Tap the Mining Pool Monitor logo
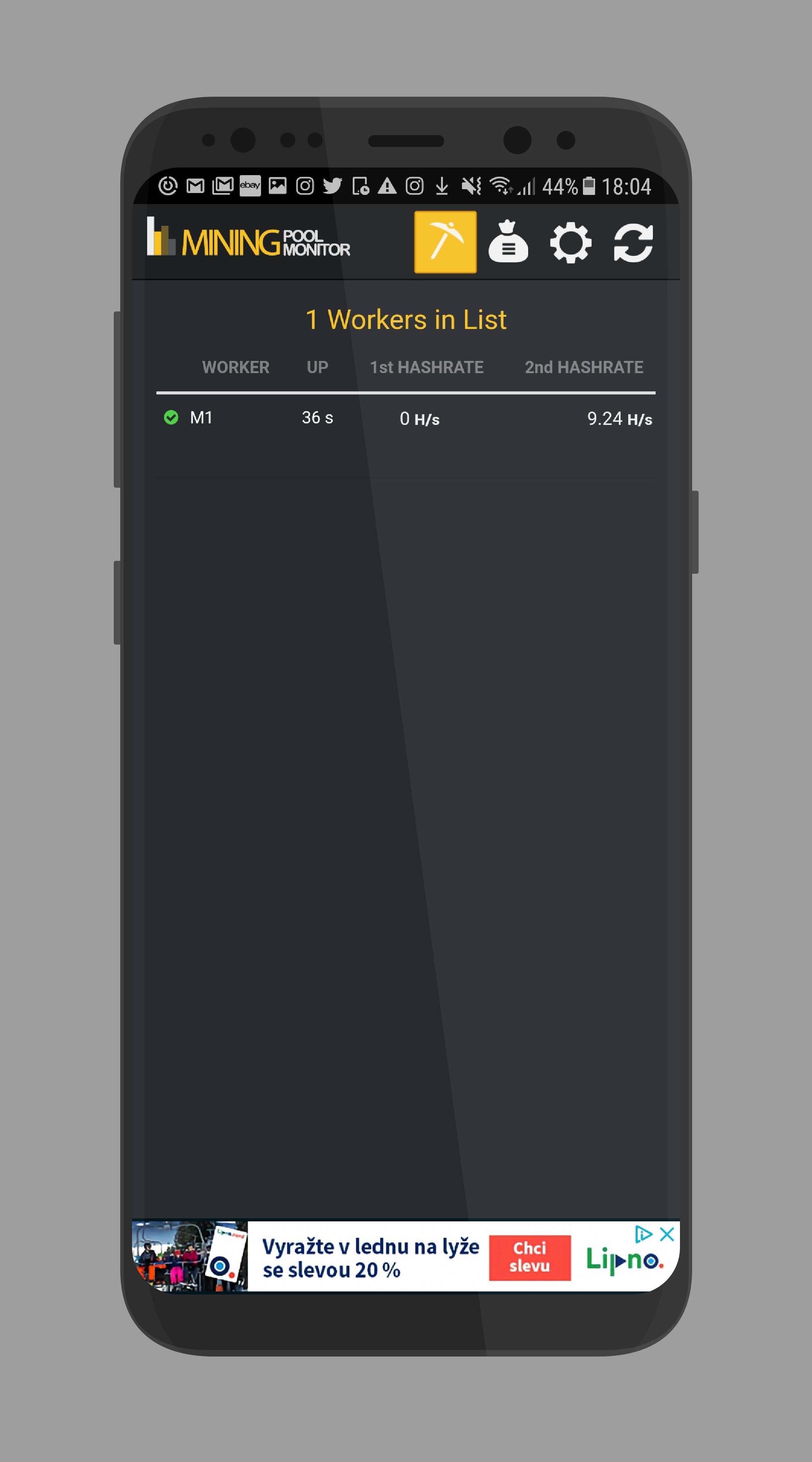Screen dimensions: 812x1462 [x=248, y=238]
